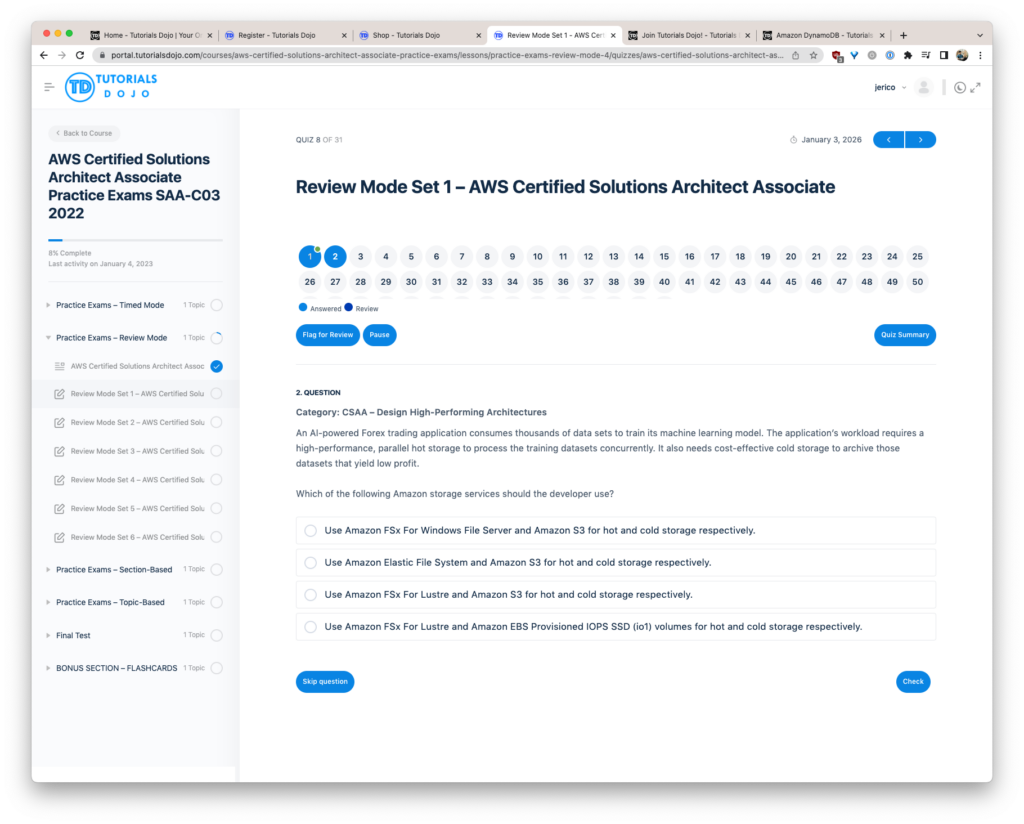1024x824 pixels.
Task: Toggle the sidebar hamburger menu icon
Action: 49,87
